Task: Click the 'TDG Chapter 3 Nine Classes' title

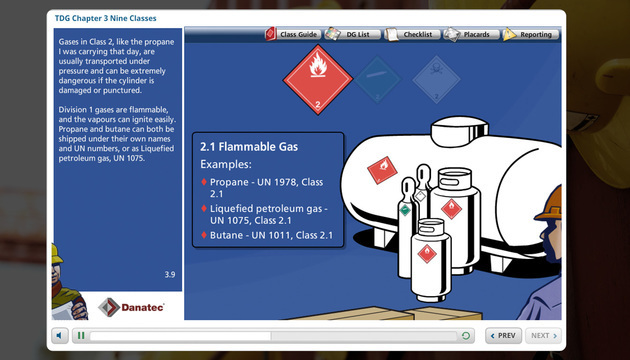Action: [x=106, y=18]
